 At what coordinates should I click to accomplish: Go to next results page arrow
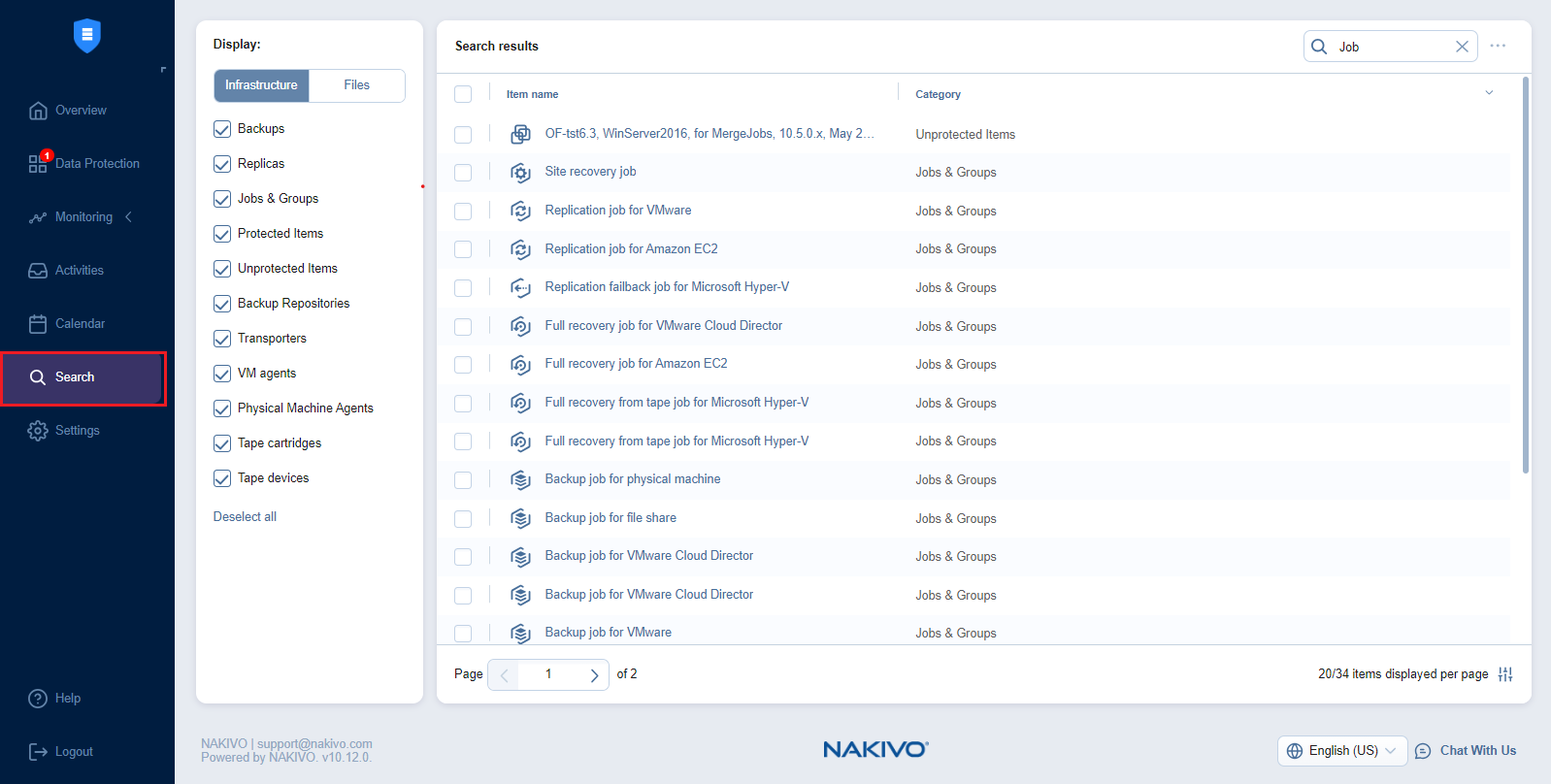tap(594, 675)
